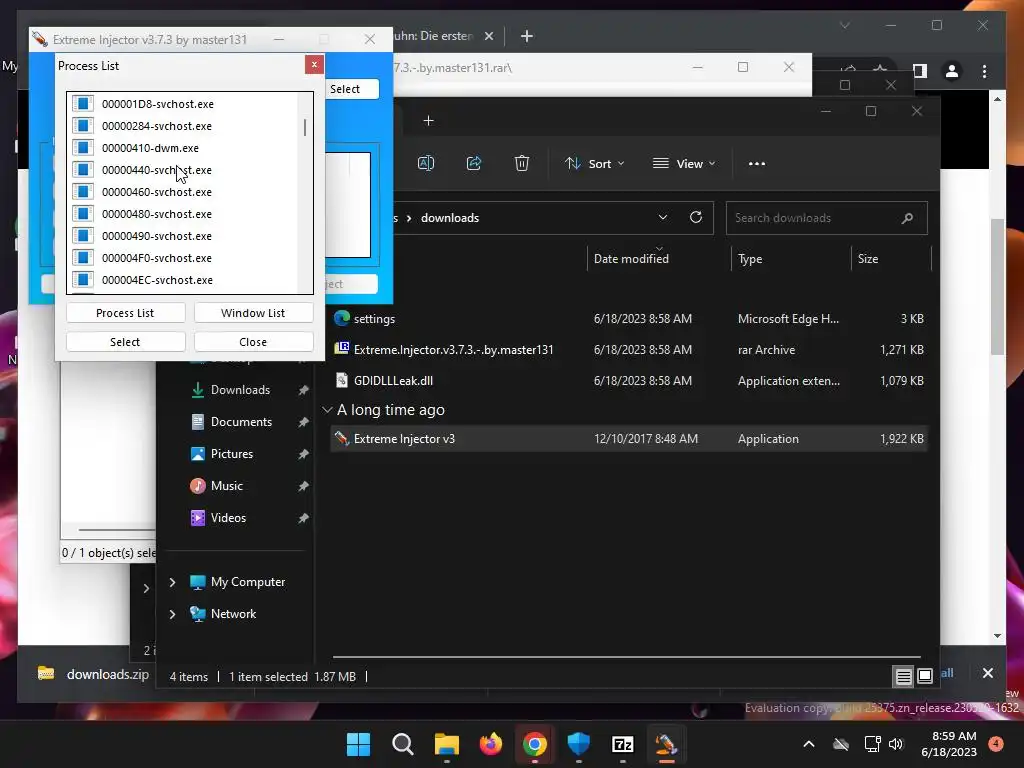The width and height of the screenshot is (1024, 768).
Task: Click Close button in Process List dialog
Action: (x=253, y=342)
